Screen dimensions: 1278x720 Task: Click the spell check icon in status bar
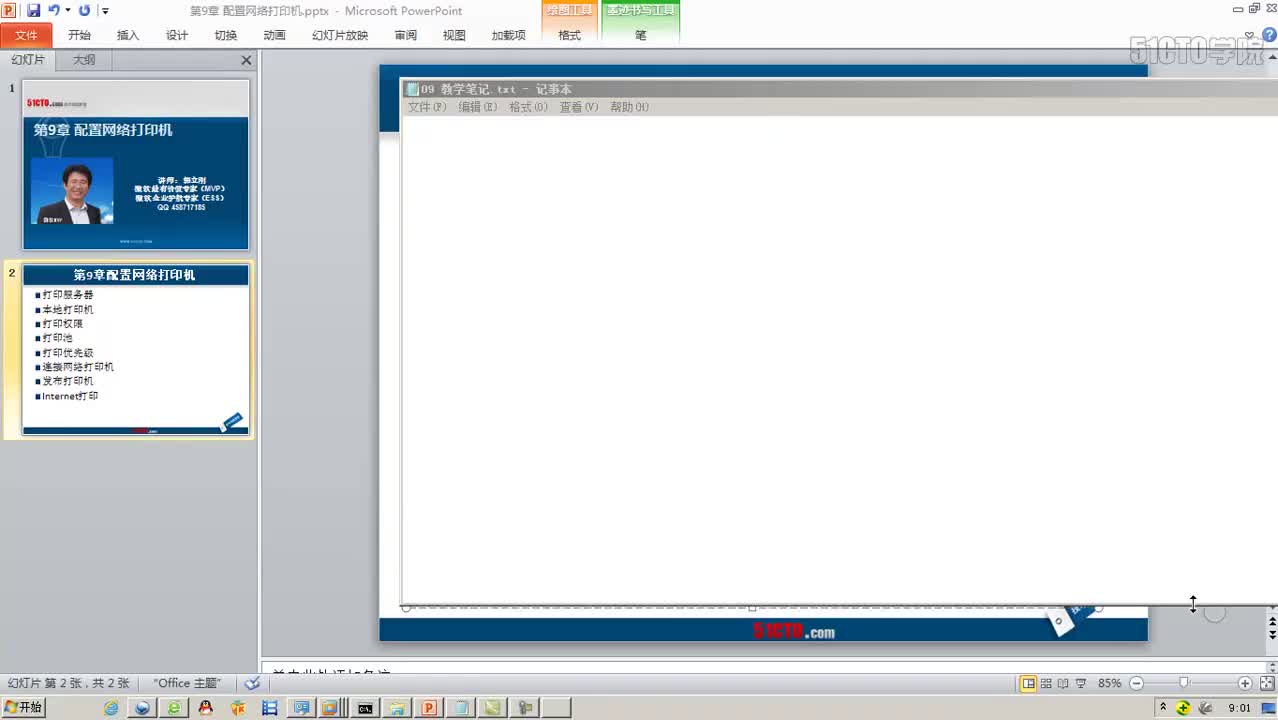point(252,683)
